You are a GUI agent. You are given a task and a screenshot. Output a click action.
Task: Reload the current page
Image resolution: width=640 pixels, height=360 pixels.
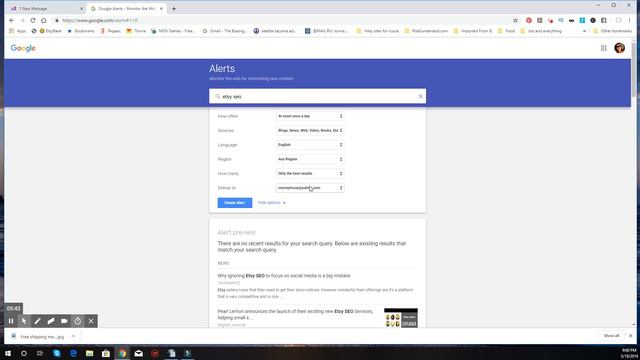pyautogui.click(x=33, y=20)
